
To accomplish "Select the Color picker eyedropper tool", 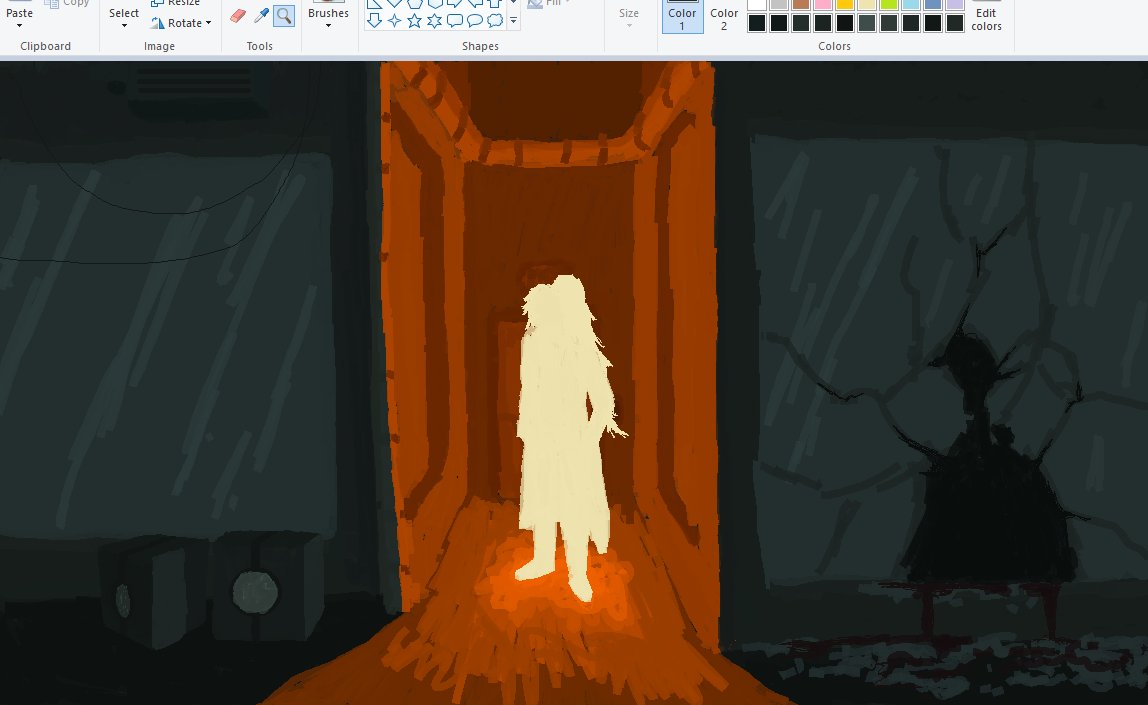I will click(261, 16).
